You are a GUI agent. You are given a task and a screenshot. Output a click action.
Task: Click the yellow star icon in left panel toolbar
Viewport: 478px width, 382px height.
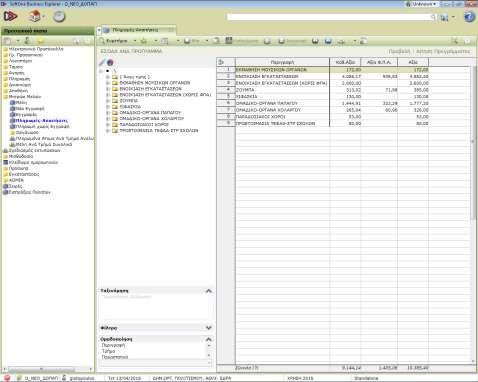coord(40,41)
